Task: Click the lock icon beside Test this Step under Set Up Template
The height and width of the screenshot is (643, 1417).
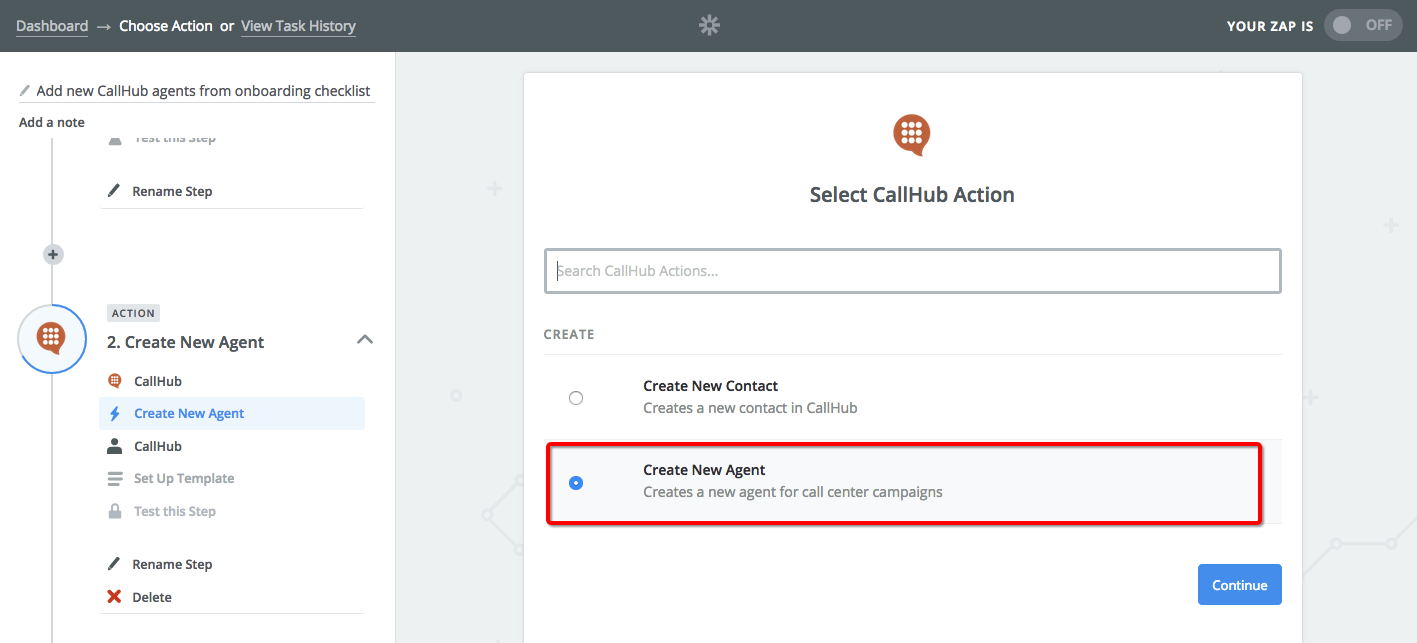Action: point(114,511)
